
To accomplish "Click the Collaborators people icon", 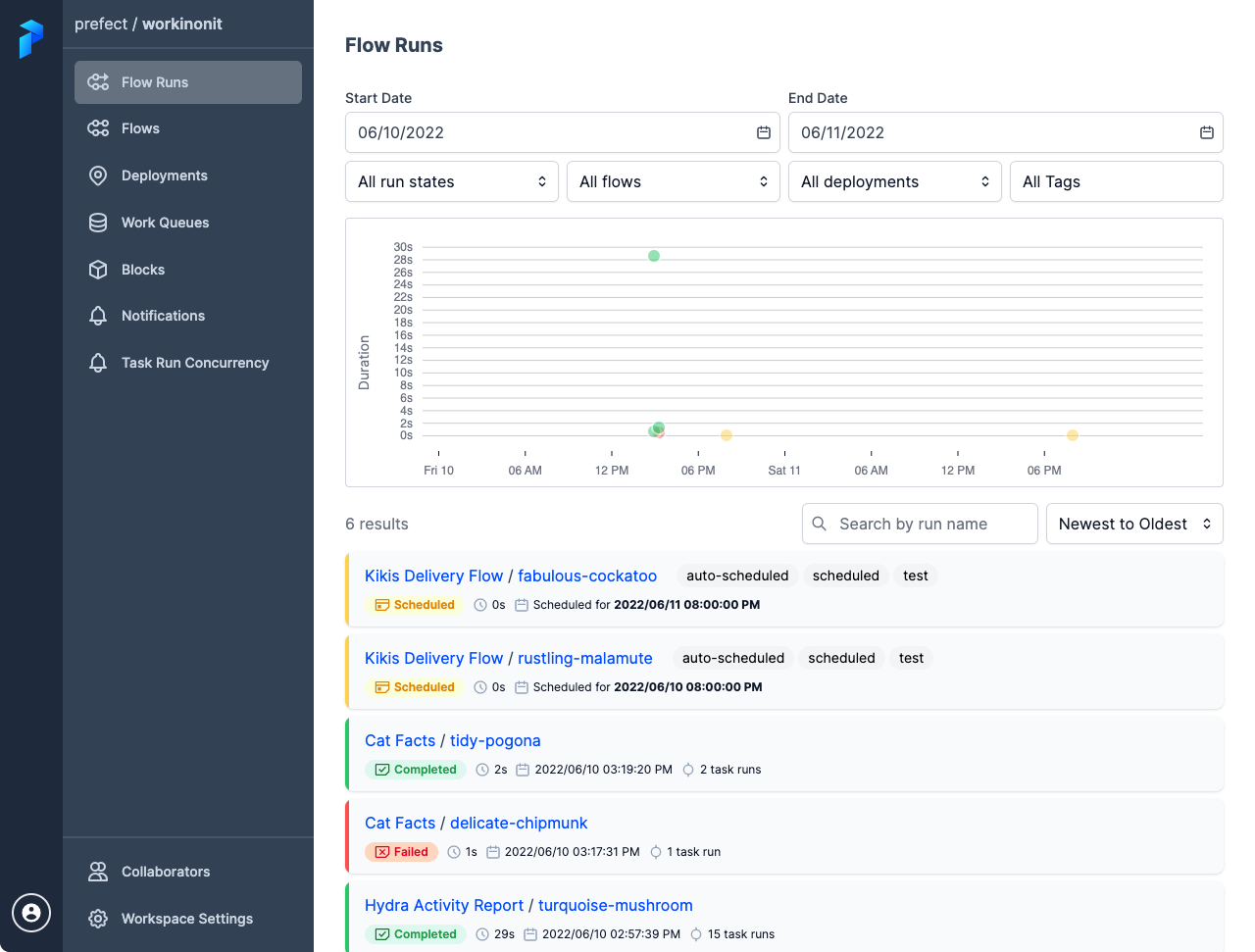I will 98,872.
